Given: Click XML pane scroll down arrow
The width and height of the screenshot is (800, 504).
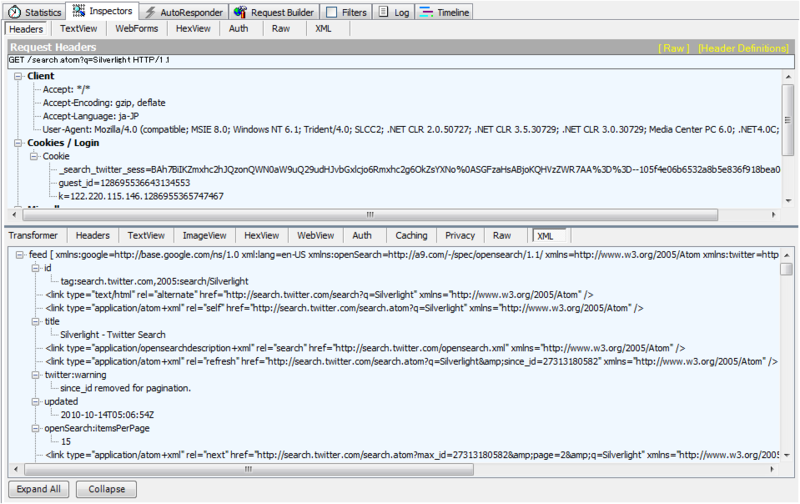Looking at the screenshot, I should 787,455.
